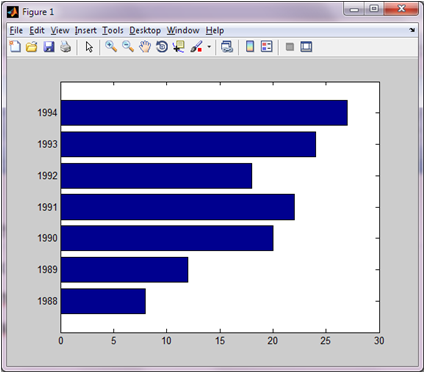Activate the Zoom Out tool
425x373 pixels.
[x=128, y=47]
